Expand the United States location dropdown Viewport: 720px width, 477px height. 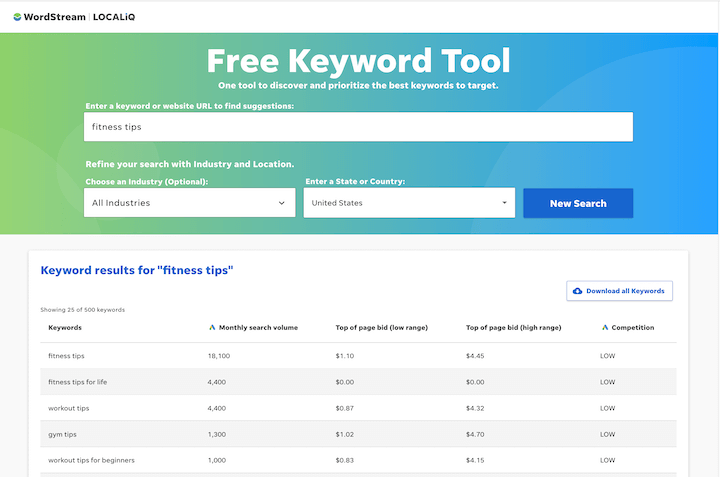click(409, 203)
